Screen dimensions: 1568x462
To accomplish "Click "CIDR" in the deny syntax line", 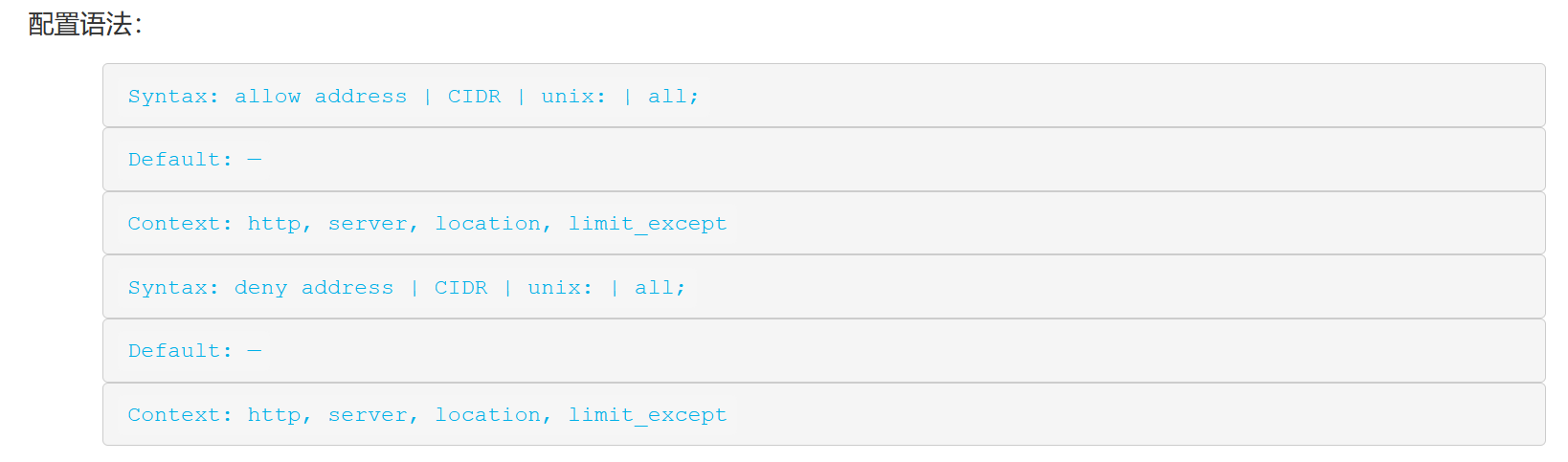I will point(460,288).
